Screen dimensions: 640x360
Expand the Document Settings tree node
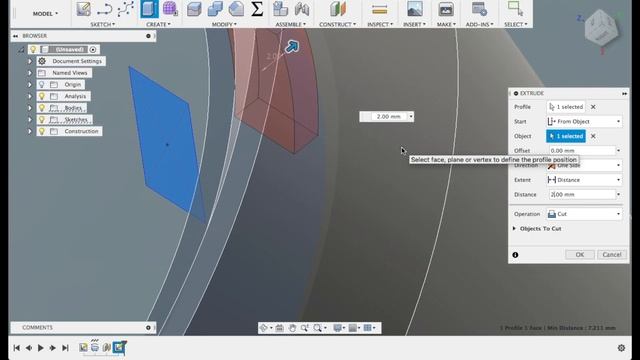[30, 61]
